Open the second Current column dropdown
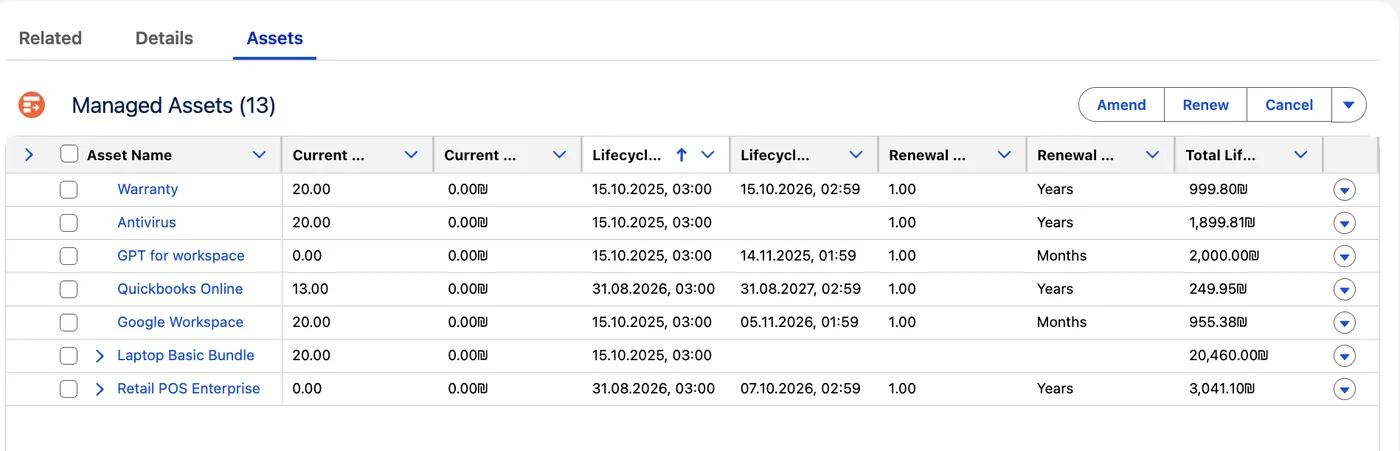This screenshot has width=1400, height=451. coord(560,155)
